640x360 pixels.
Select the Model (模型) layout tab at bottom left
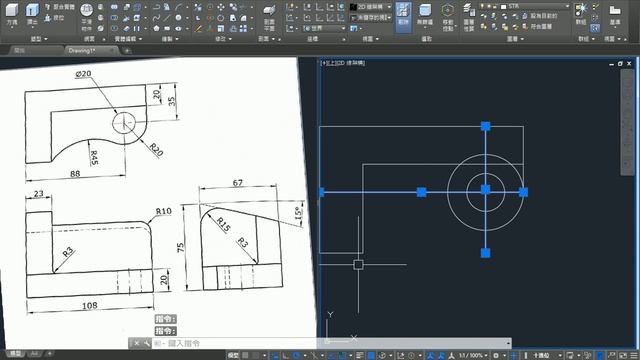coord(16,353)
